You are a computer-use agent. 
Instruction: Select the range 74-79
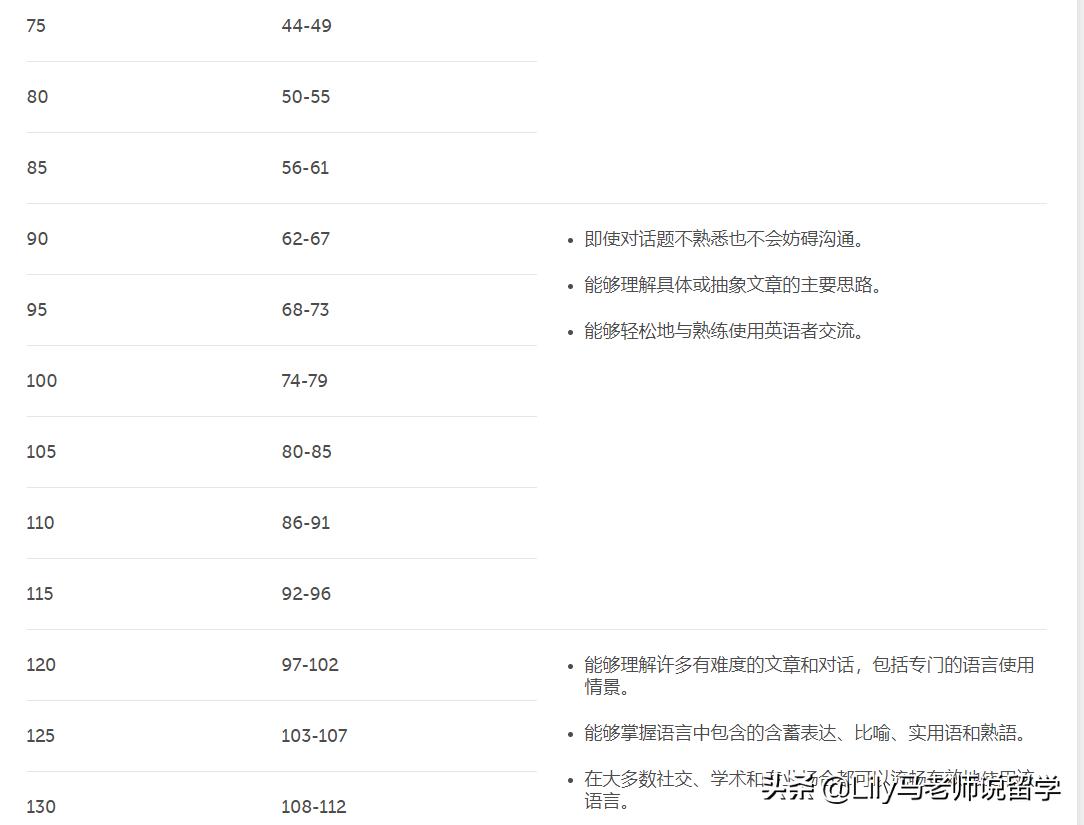pyautogui.click(x=305, y=381)
